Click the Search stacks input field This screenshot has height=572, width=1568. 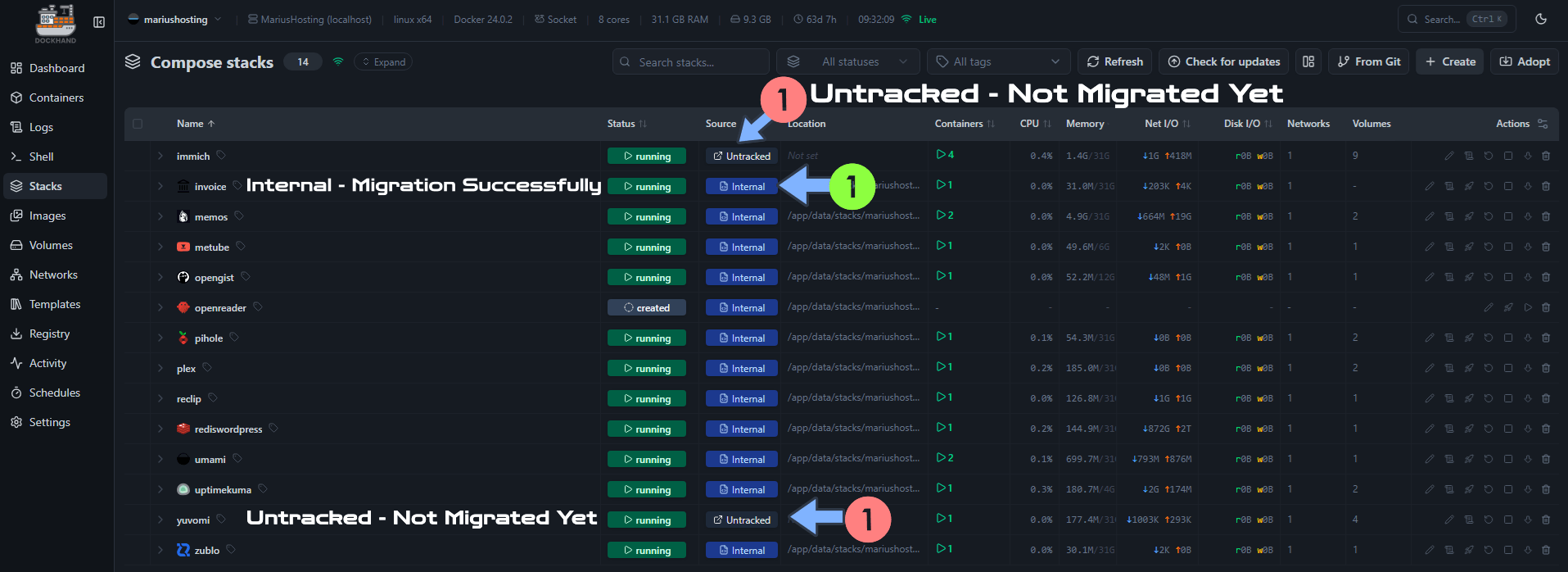tap(691, 61)
